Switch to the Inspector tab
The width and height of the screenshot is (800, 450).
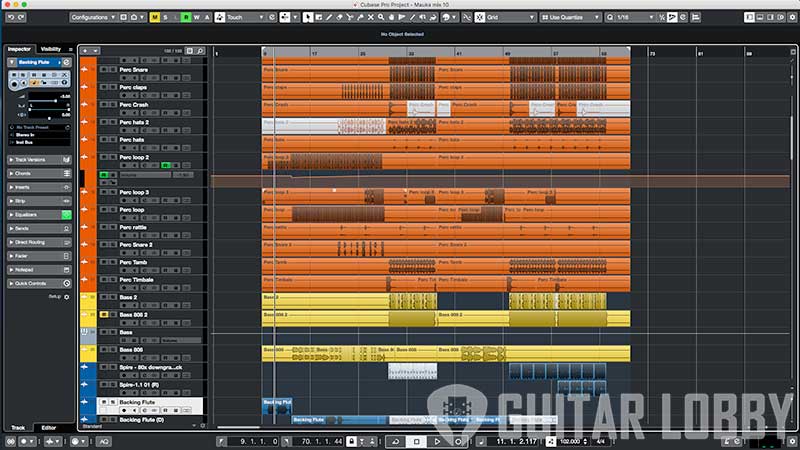click(x=19, y=49)
